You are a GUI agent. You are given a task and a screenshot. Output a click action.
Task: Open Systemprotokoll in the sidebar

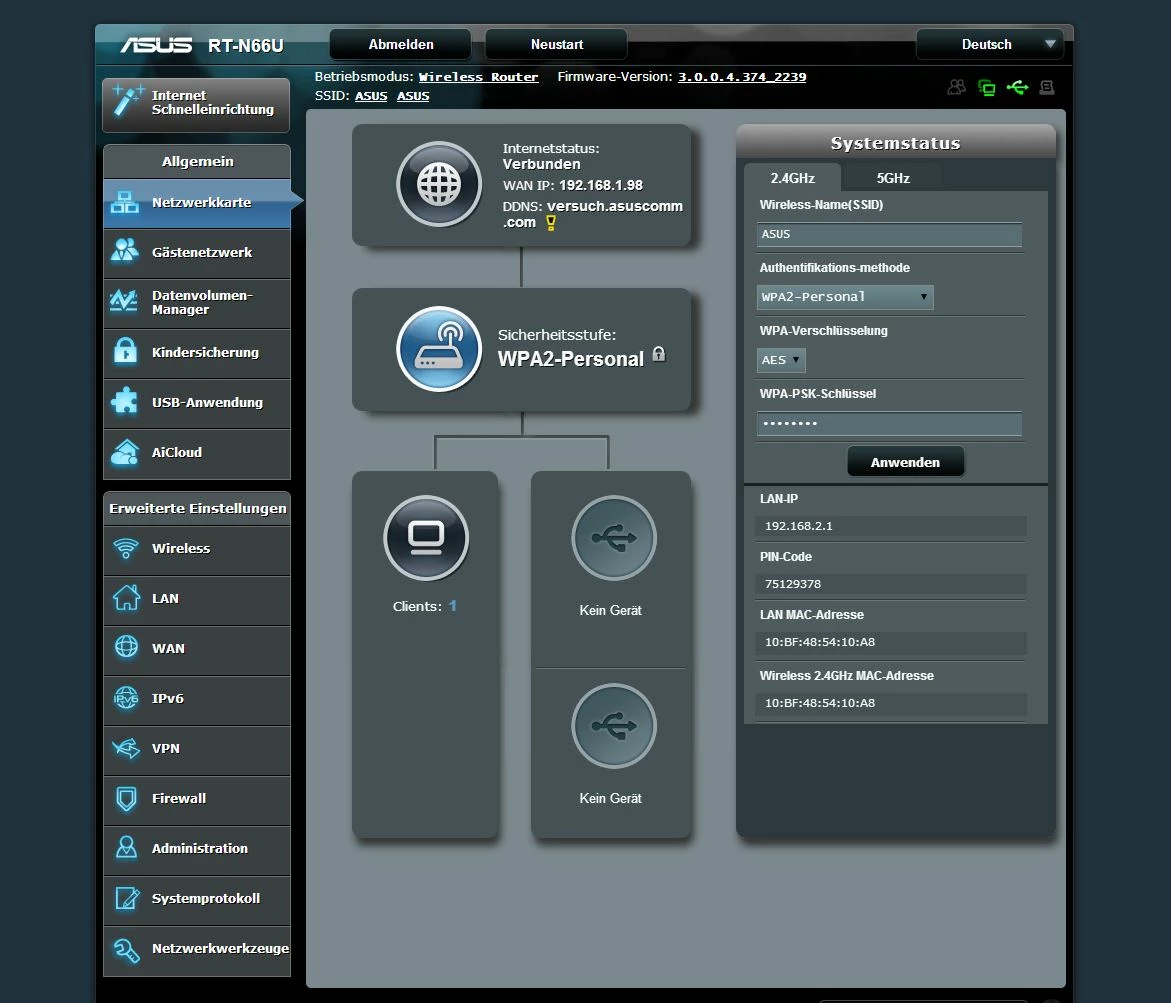tap(197, 899)
